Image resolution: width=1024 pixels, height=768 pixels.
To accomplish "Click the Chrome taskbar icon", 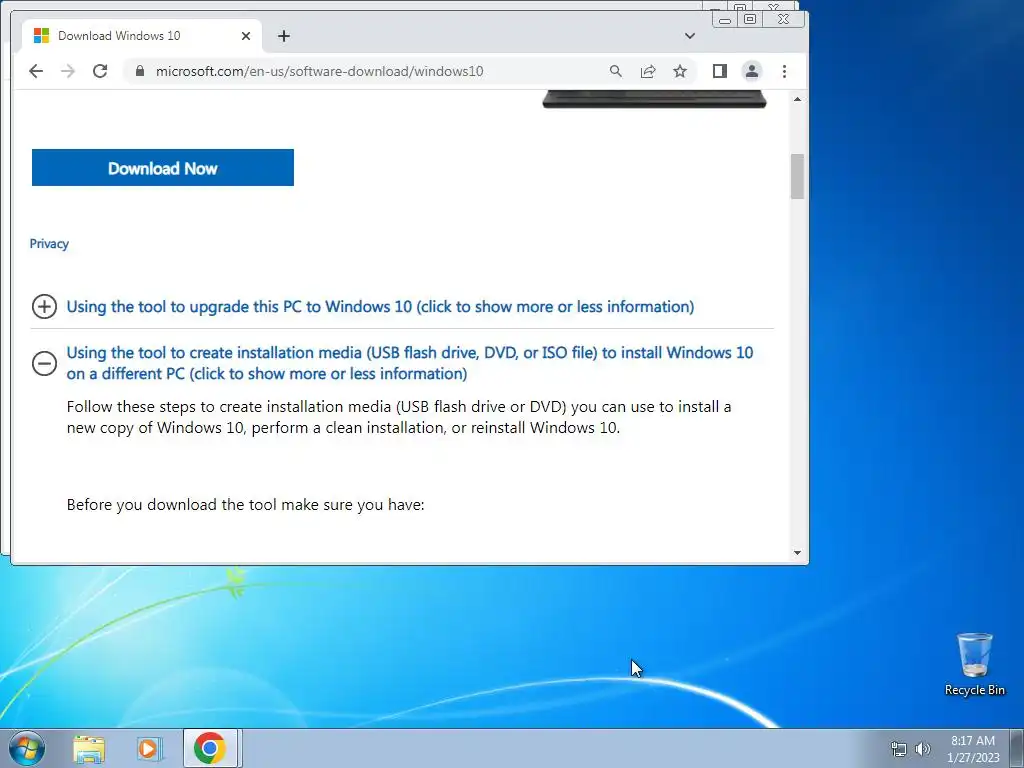I will point(210,748).
